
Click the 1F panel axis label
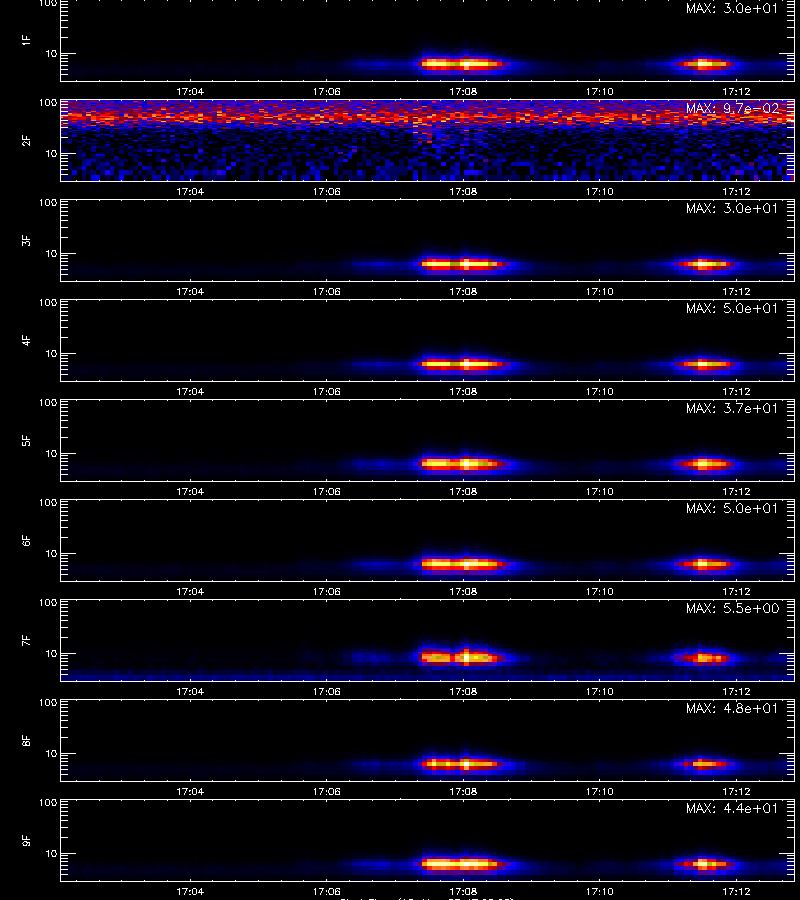tap(26, 40)
